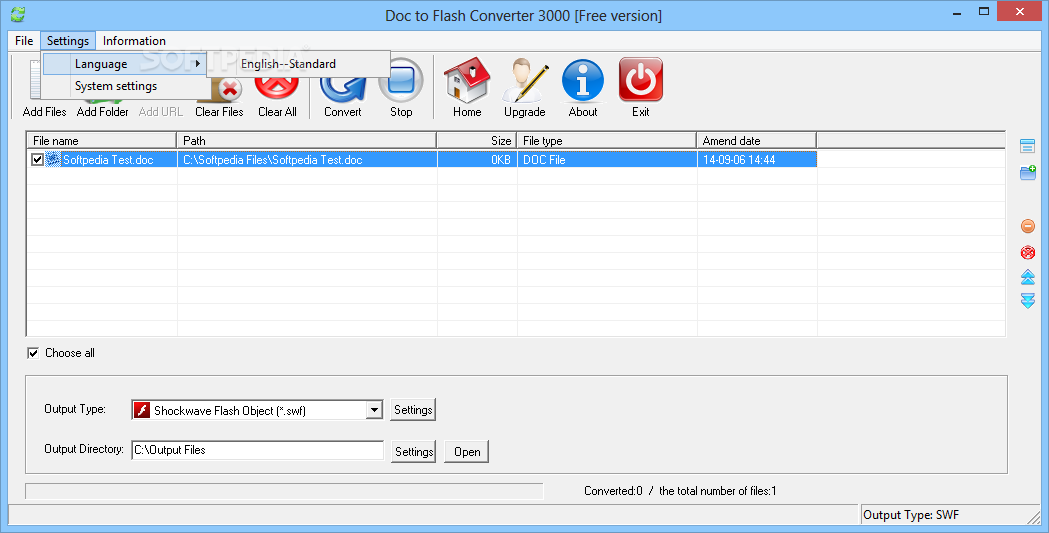The width and height of the screenshot is (1049, 533).
Task: Click Settings button next to Output Directory
Action: pos(413,451)
